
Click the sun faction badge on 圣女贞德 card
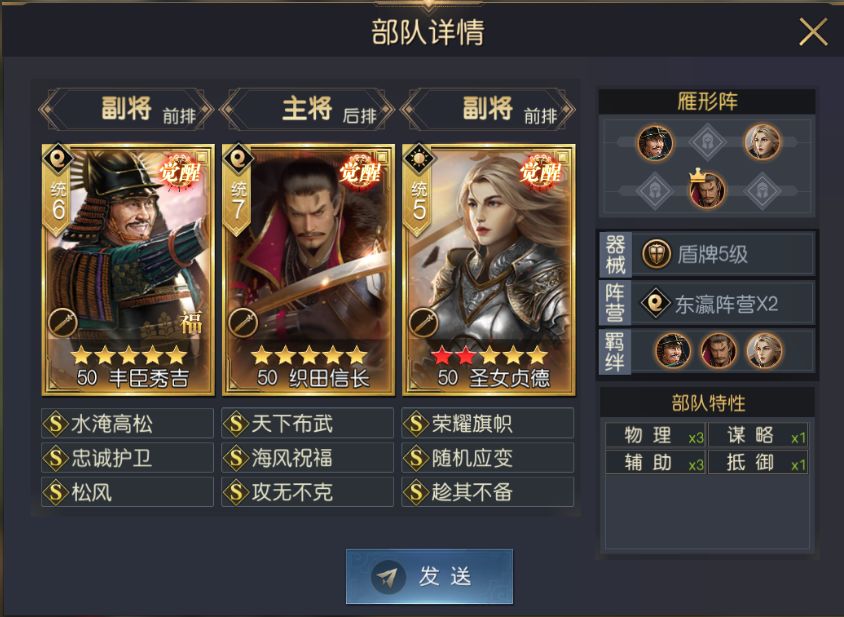pos(419,159)
